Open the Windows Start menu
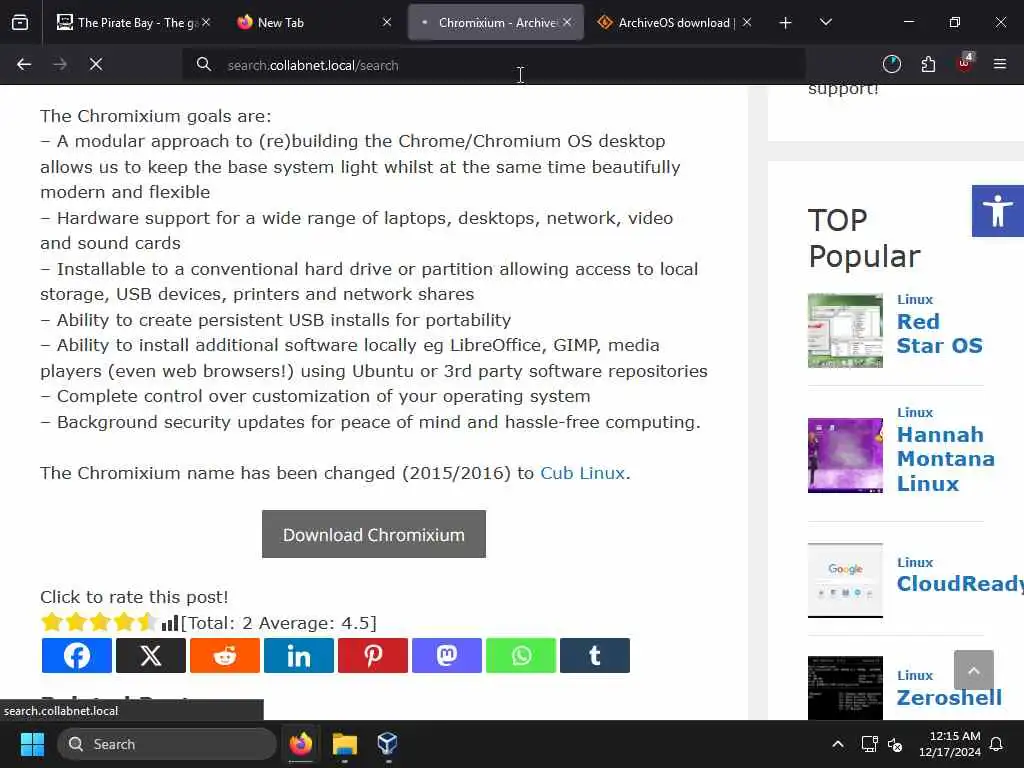1024x768 pixels. pos(32,744)
